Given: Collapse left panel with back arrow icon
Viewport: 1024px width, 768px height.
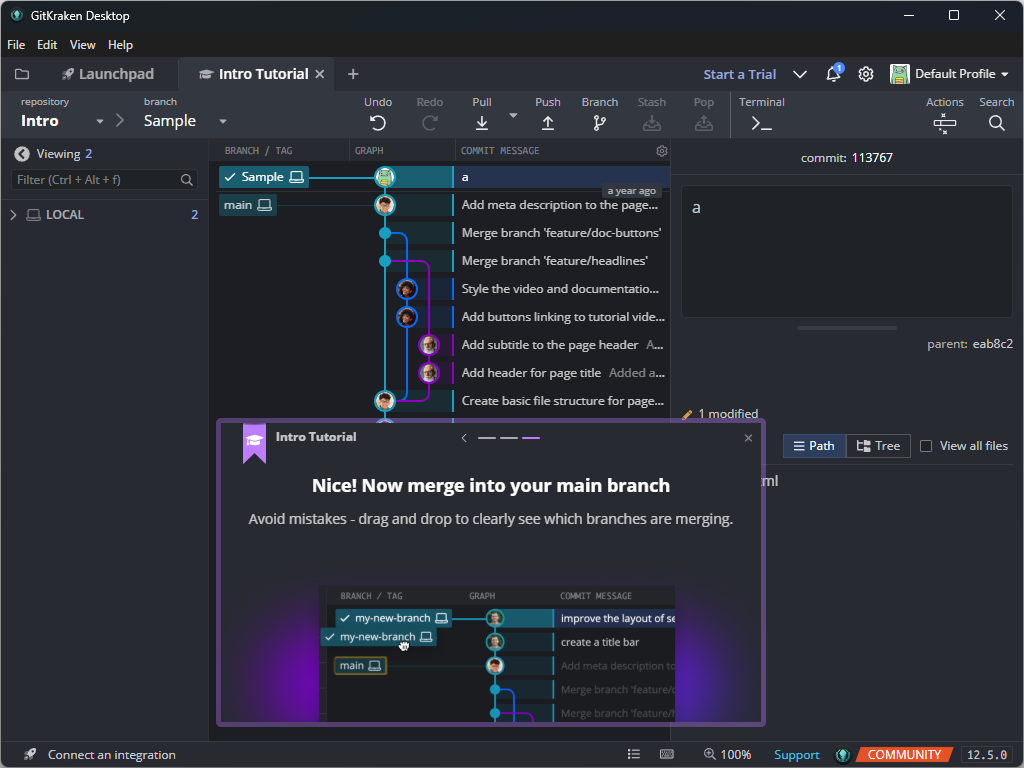Looking at the screenshot, I should pos(22,153).
